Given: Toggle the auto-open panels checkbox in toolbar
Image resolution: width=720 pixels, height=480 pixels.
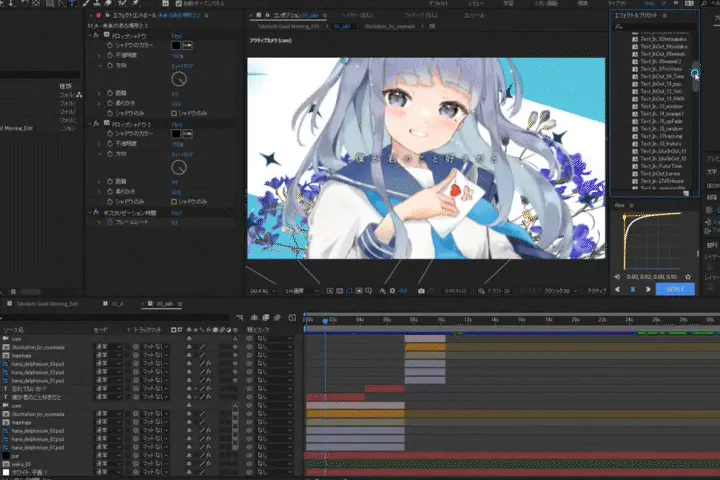Looking at the screenshot, I should [x=179, y=4].
